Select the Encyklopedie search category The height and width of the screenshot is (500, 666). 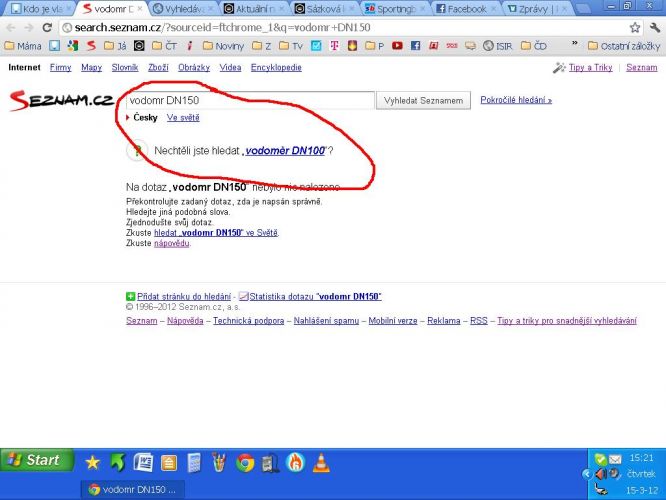click(x=276, y=67)
